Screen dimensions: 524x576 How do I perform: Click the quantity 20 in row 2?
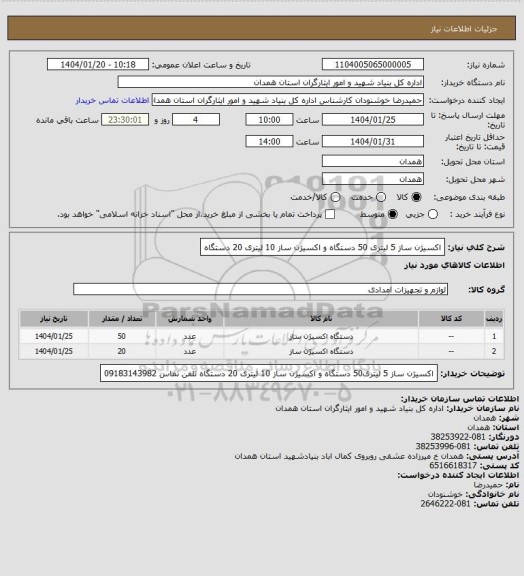(122, 351)
